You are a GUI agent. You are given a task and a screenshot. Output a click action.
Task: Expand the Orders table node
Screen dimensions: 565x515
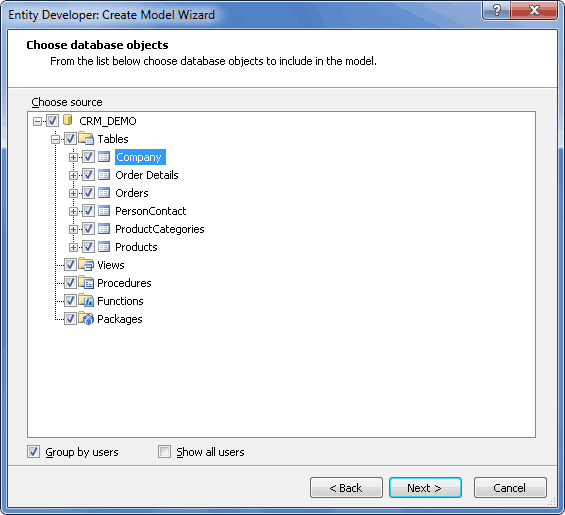tap(73, 194)
